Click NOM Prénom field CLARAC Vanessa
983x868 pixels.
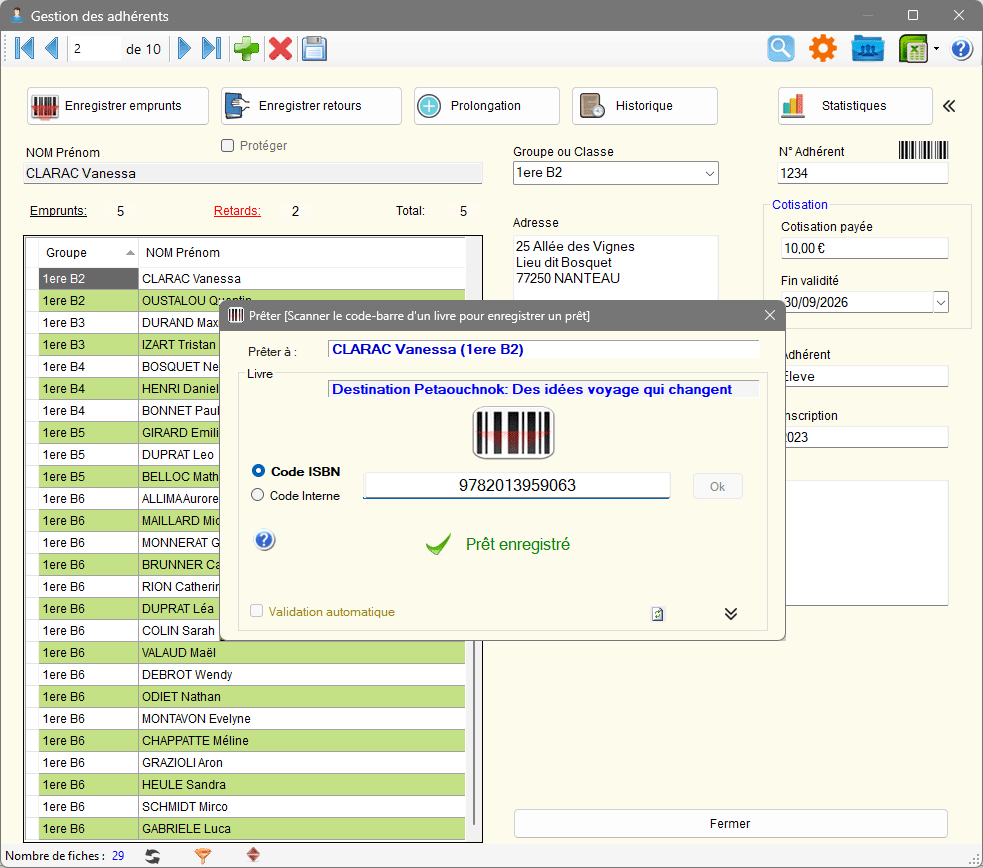point(253,173)
